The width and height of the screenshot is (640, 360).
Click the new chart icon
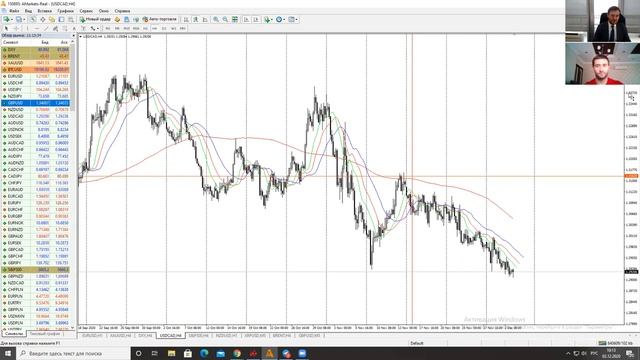[7, 19]
